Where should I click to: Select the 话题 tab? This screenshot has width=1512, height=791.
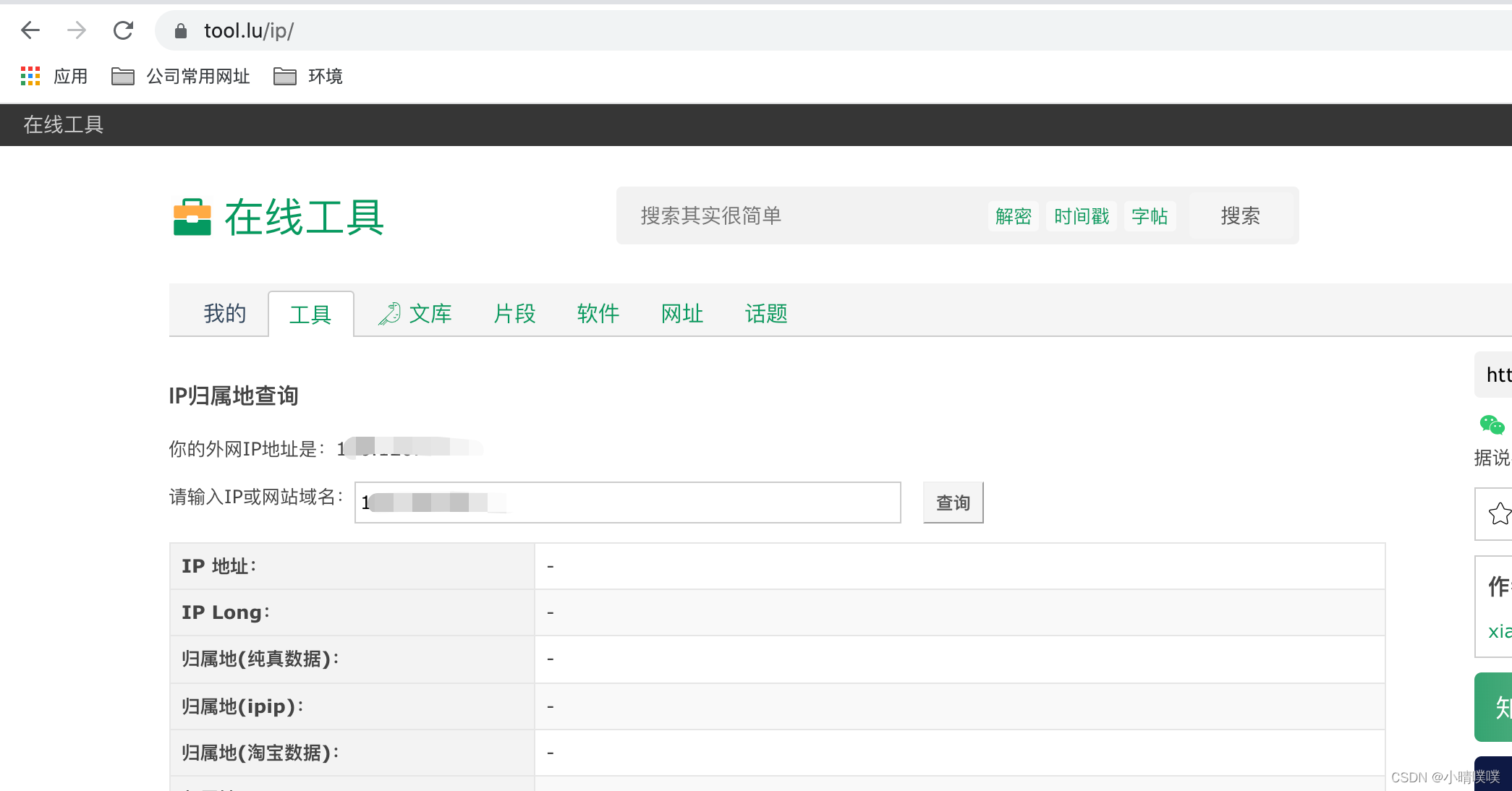click(765, 314)
